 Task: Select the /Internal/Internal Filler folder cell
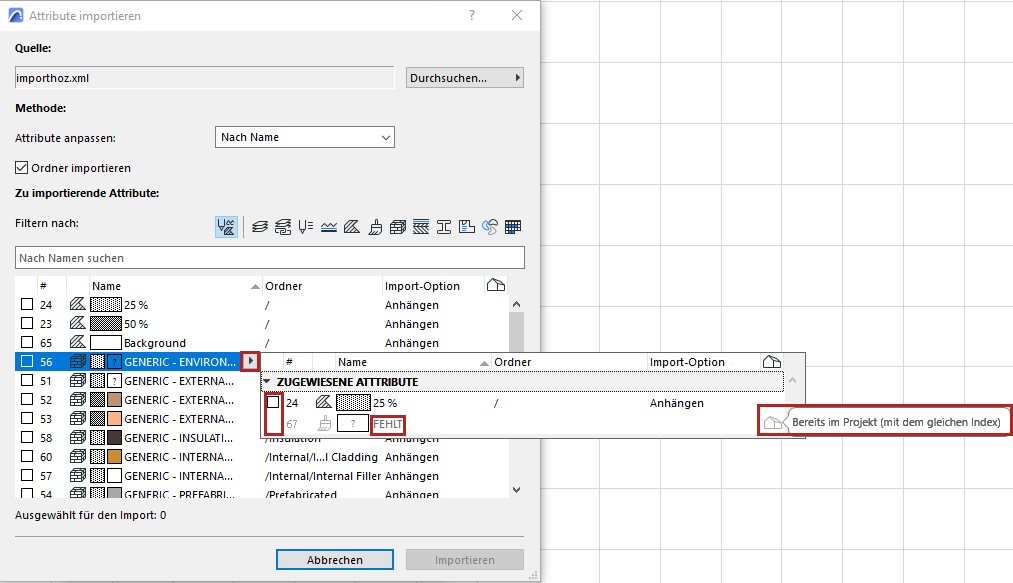pyautogui.click(x=324, y=476)
